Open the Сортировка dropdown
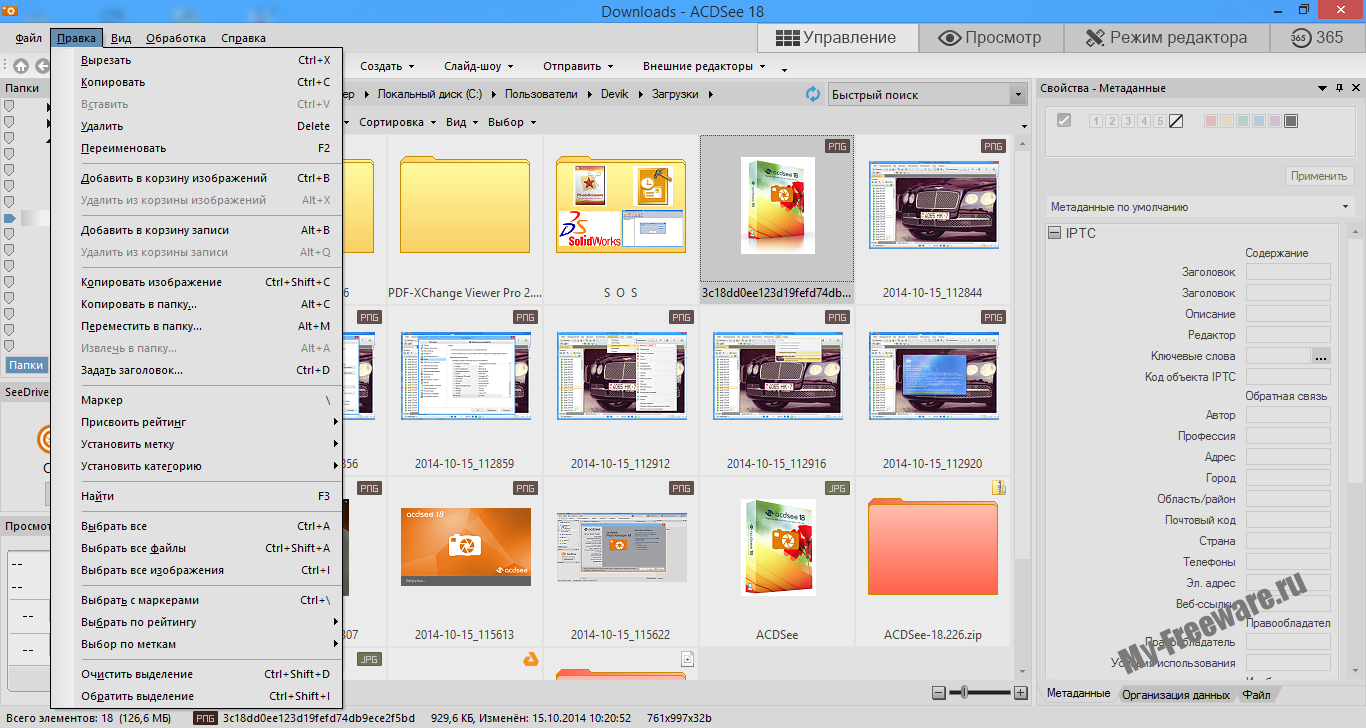This screenshot has width=1366, height=728. (x=397, y=122)
